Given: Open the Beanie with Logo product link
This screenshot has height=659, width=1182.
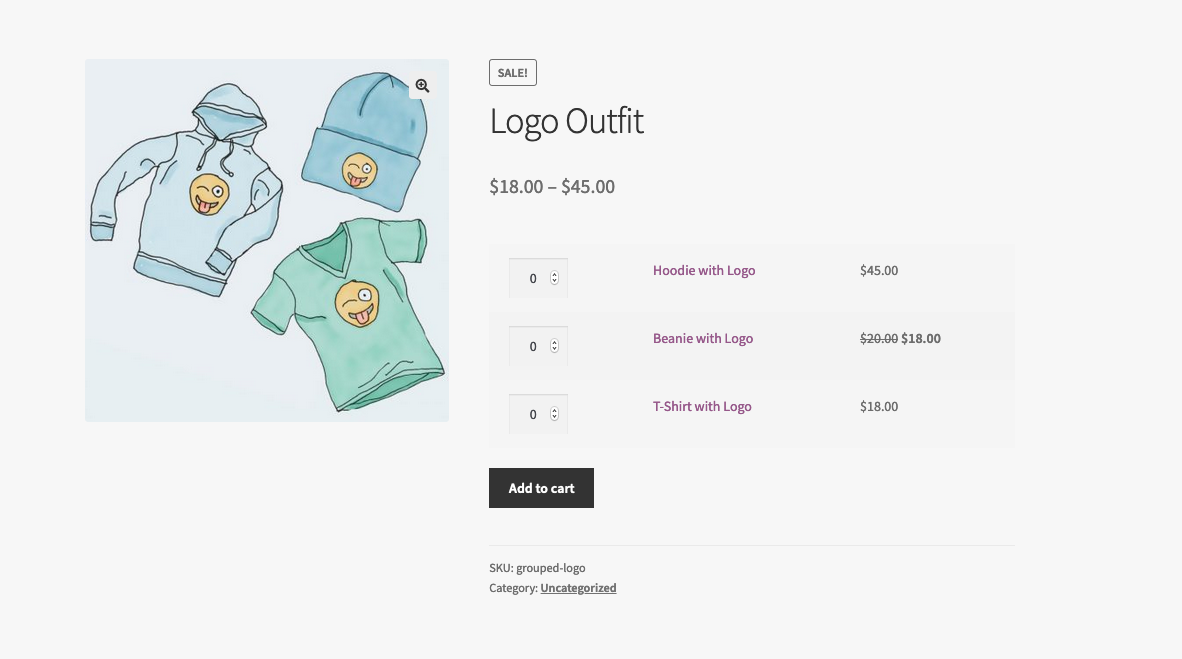Looking at the screenshot, I should [x=703, y=338].
